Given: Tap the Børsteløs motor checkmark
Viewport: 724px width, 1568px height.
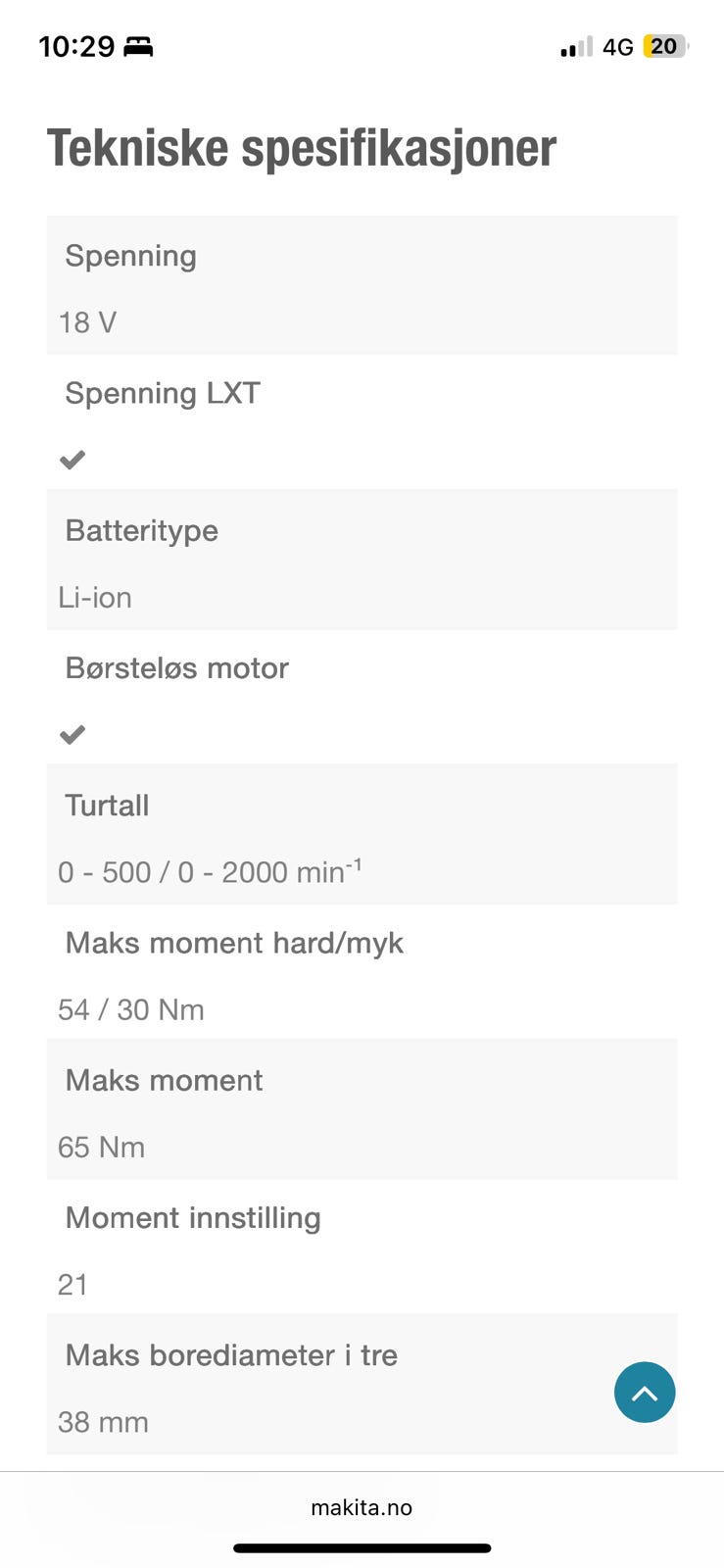Looking at the screenshot, I should click(x=72, y=734).
